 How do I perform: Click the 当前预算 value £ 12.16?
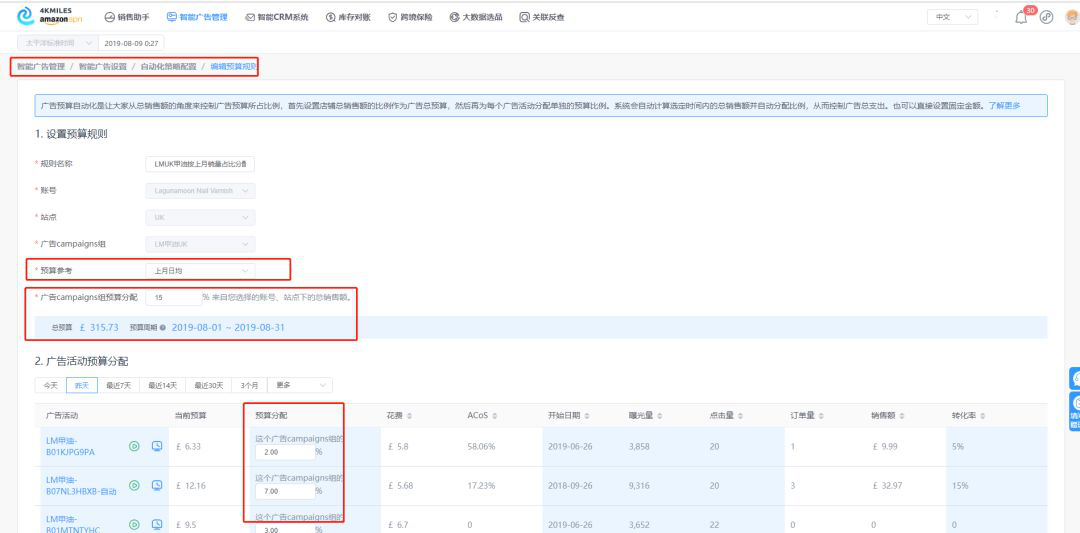(x=191, y=485)
